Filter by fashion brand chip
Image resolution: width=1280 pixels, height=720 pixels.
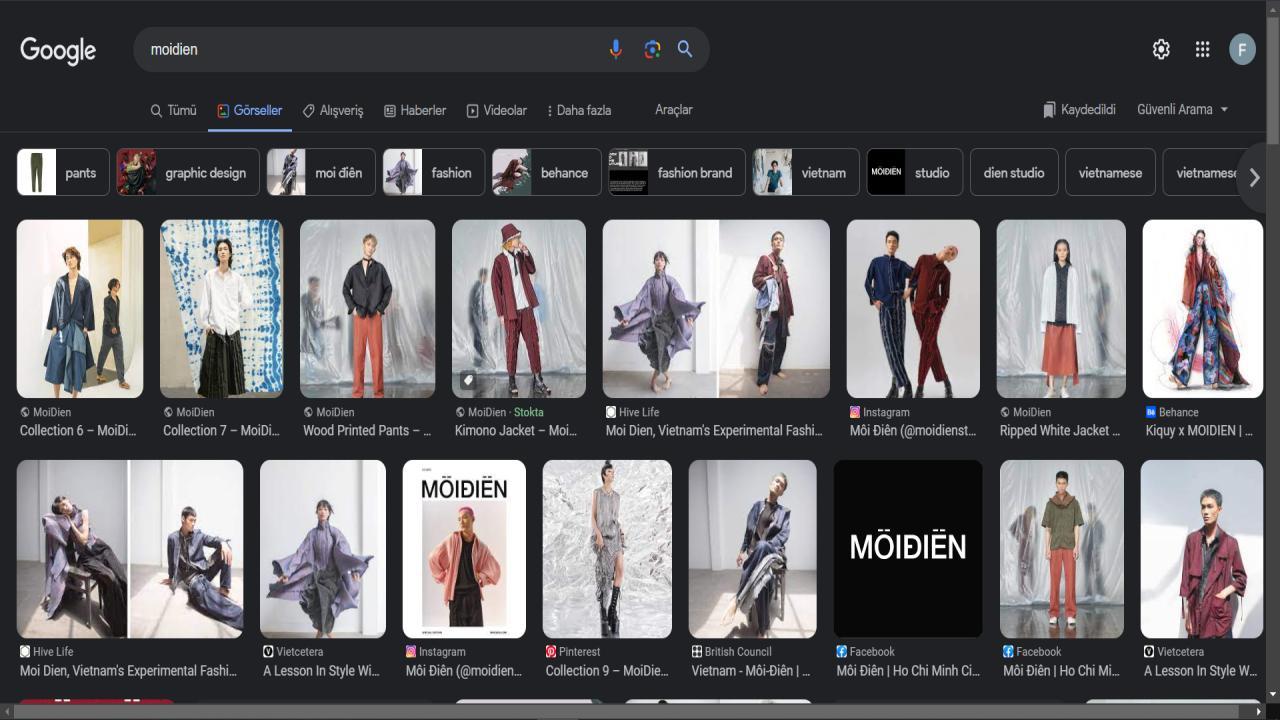(677, 172)
